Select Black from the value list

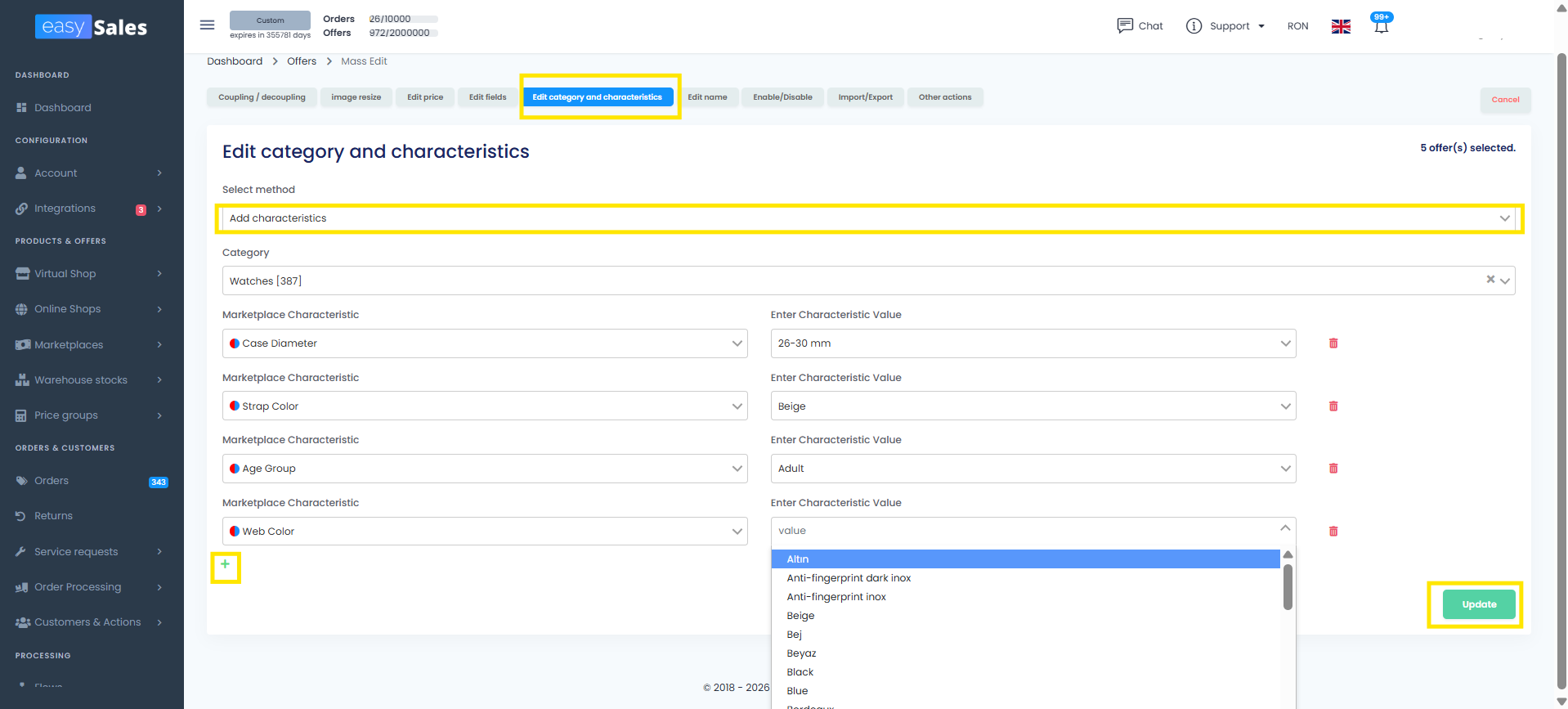click(1025, 672)
